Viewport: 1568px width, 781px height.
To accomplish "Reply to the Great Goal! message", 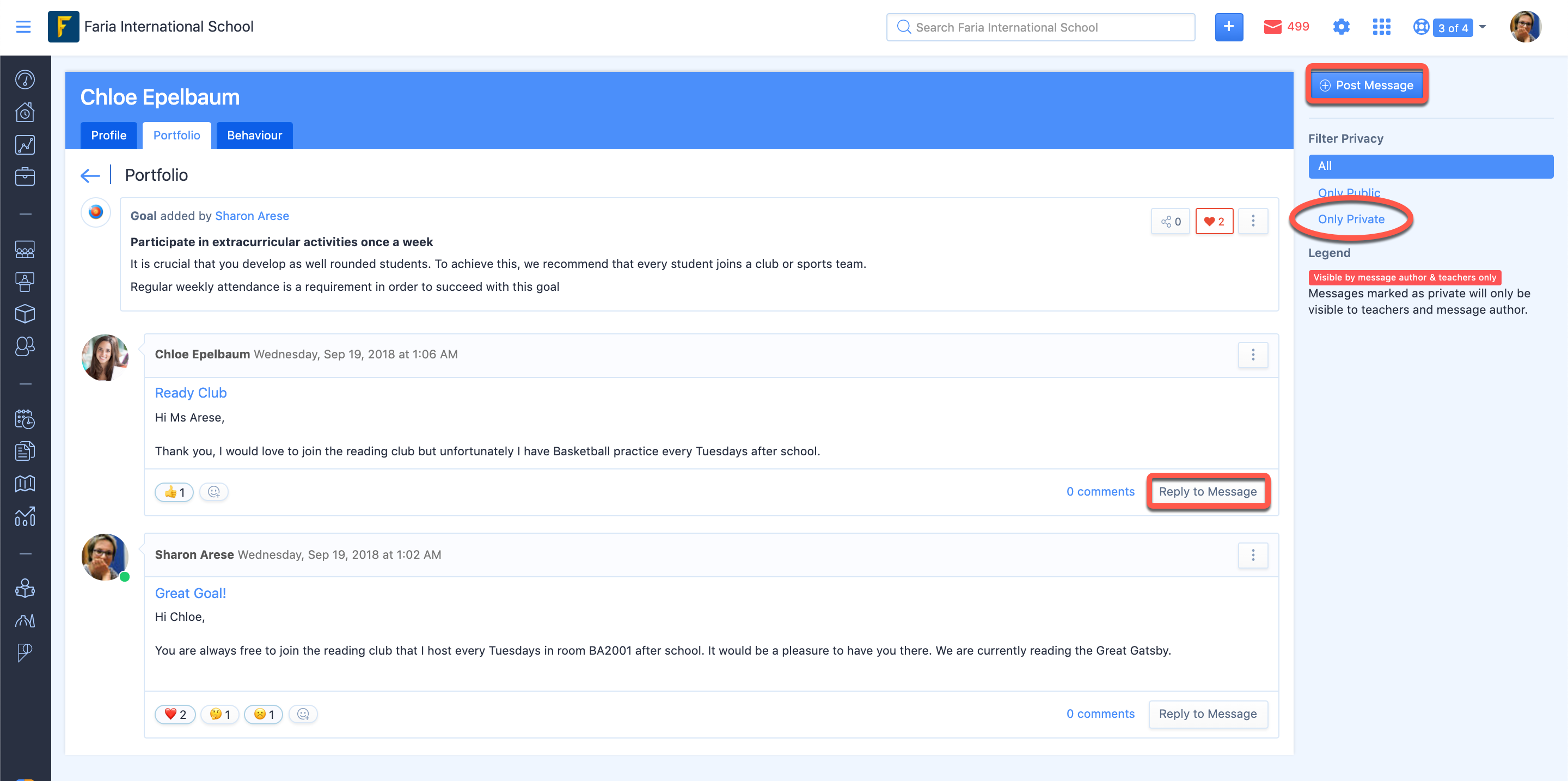I will pos(1208,714).
